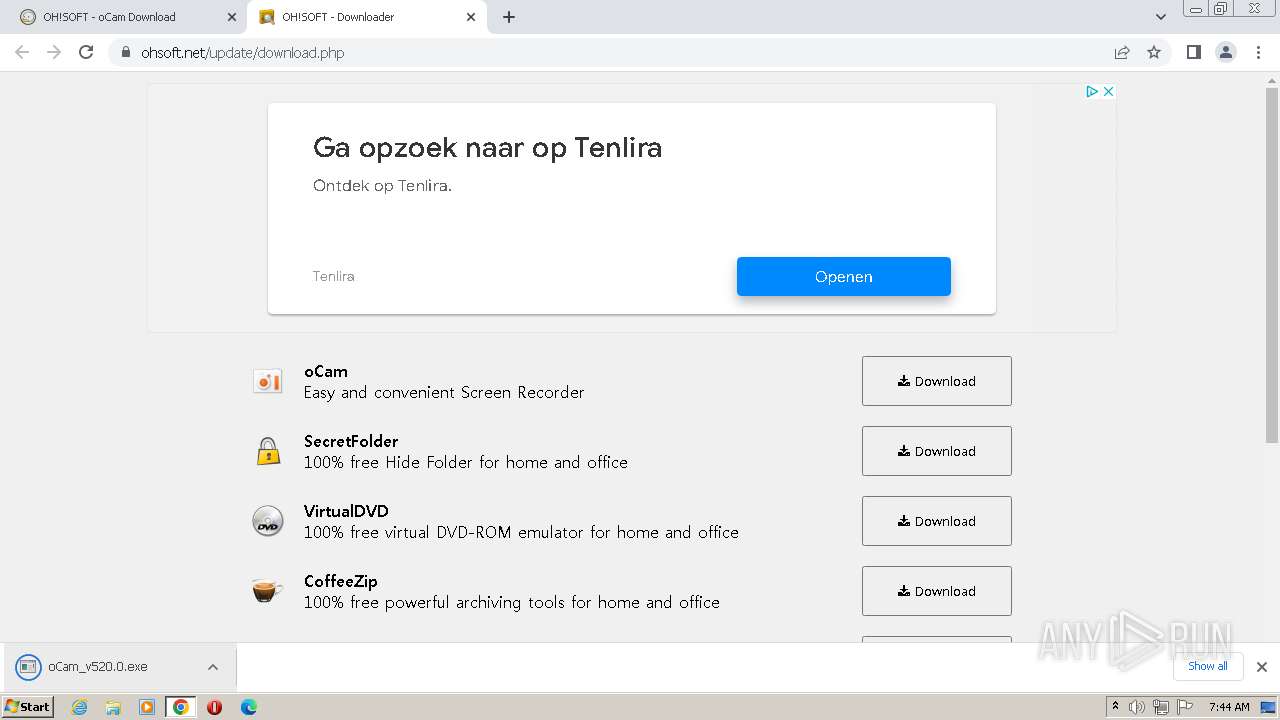Reload the current page

[x=86, y=52]
